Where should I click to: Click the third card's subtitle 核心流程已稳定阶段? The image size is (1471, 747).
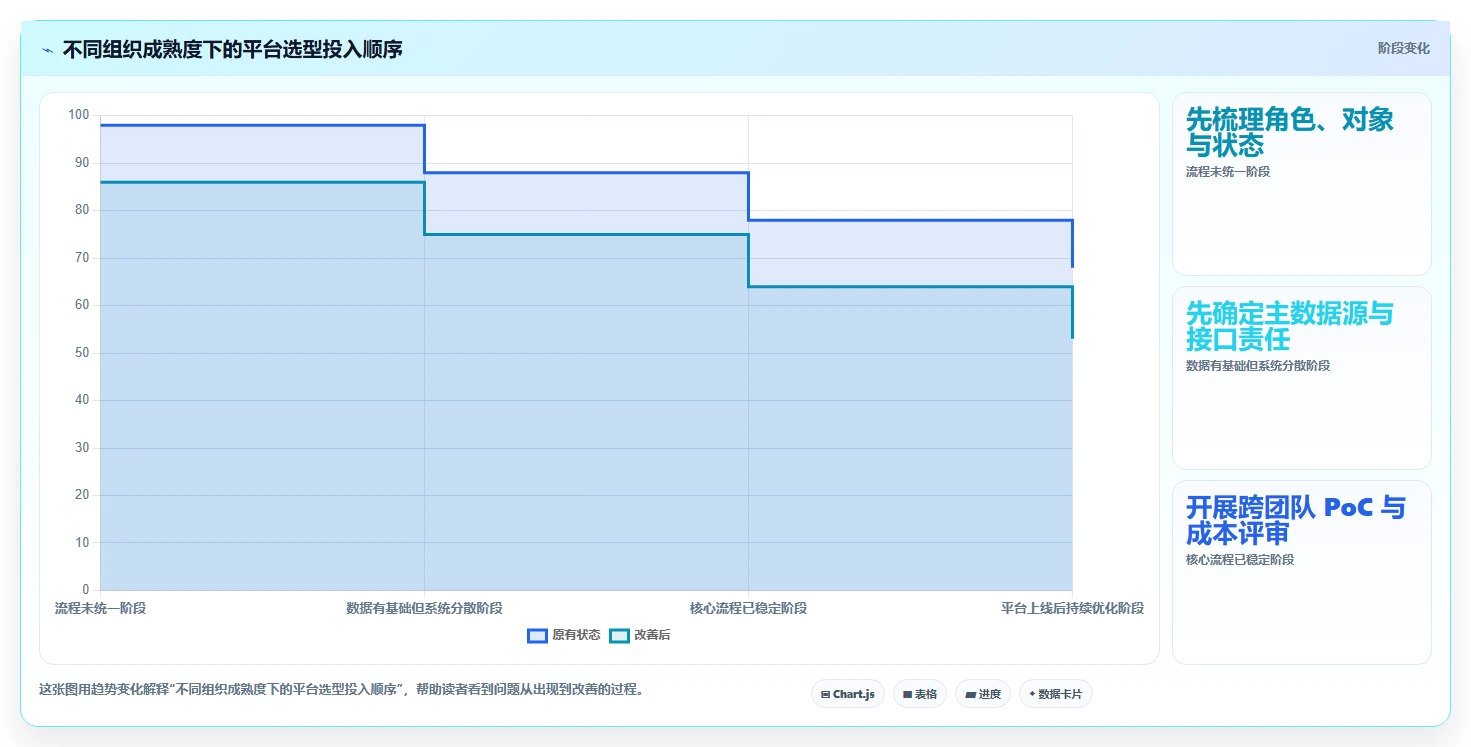1240,560
